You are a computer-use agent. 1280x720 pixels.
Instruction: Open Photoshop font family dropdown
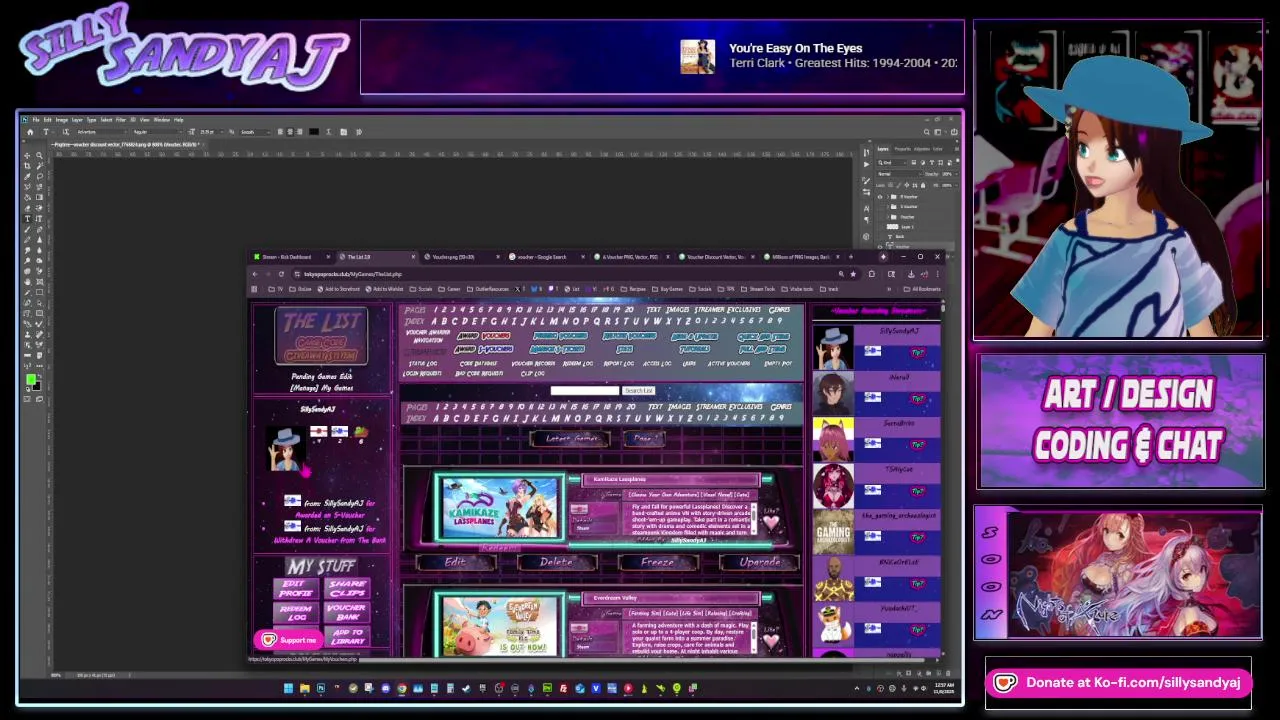pos(102,132)
